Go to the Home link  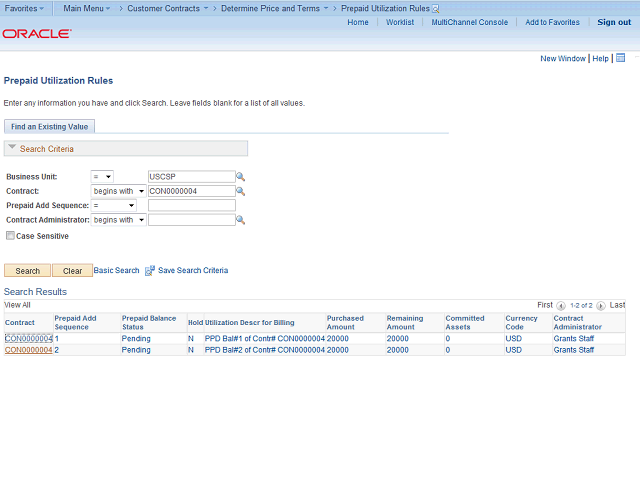(x=358, y=22)
